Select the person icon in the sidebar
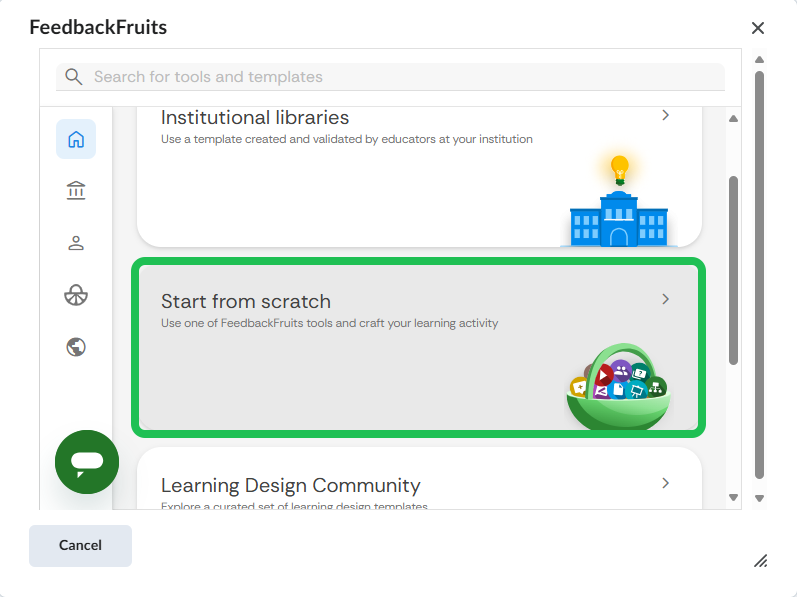 tap(76, 243)
